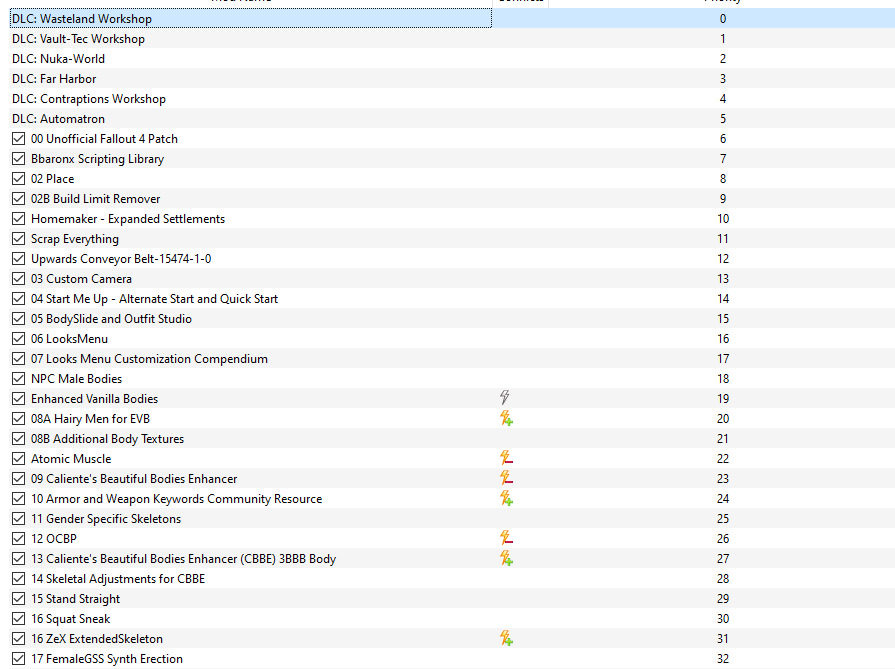Select the DLC: Far Harbor entry
Viewport: 895px width, 669px height.
(452, 79)
